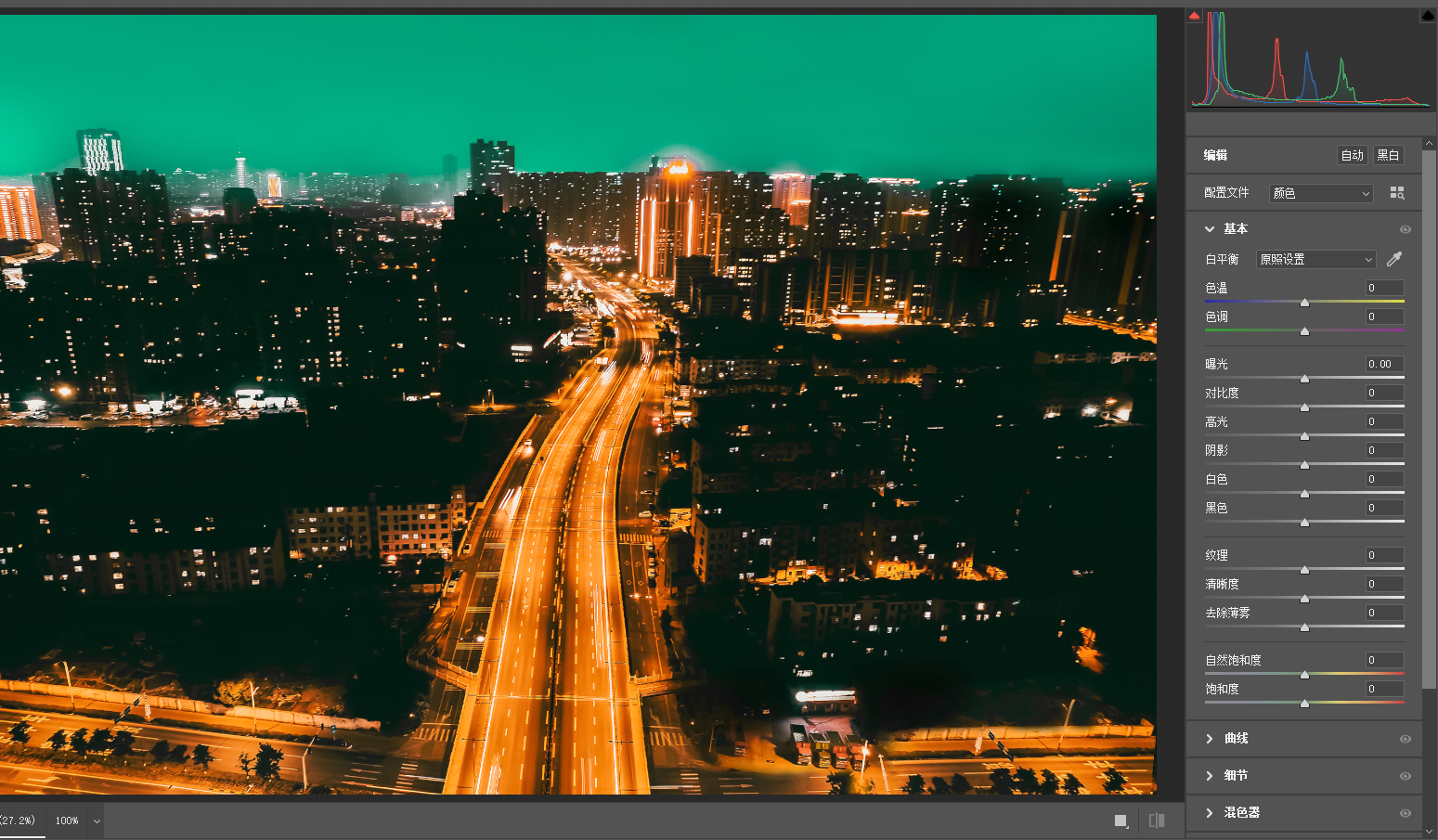Click the 编辑 panel heading
The height and width of the screenshot is (840, 1438).
click(x=1216, y=155)
